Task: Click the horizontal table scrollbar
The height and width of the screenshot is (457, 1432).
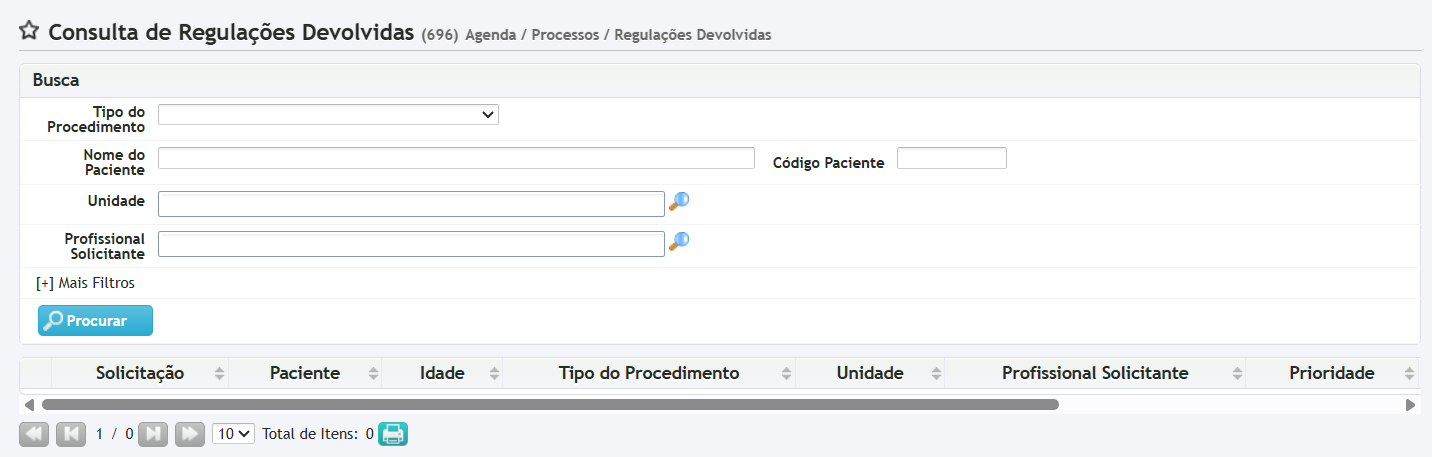Action: 550,405
